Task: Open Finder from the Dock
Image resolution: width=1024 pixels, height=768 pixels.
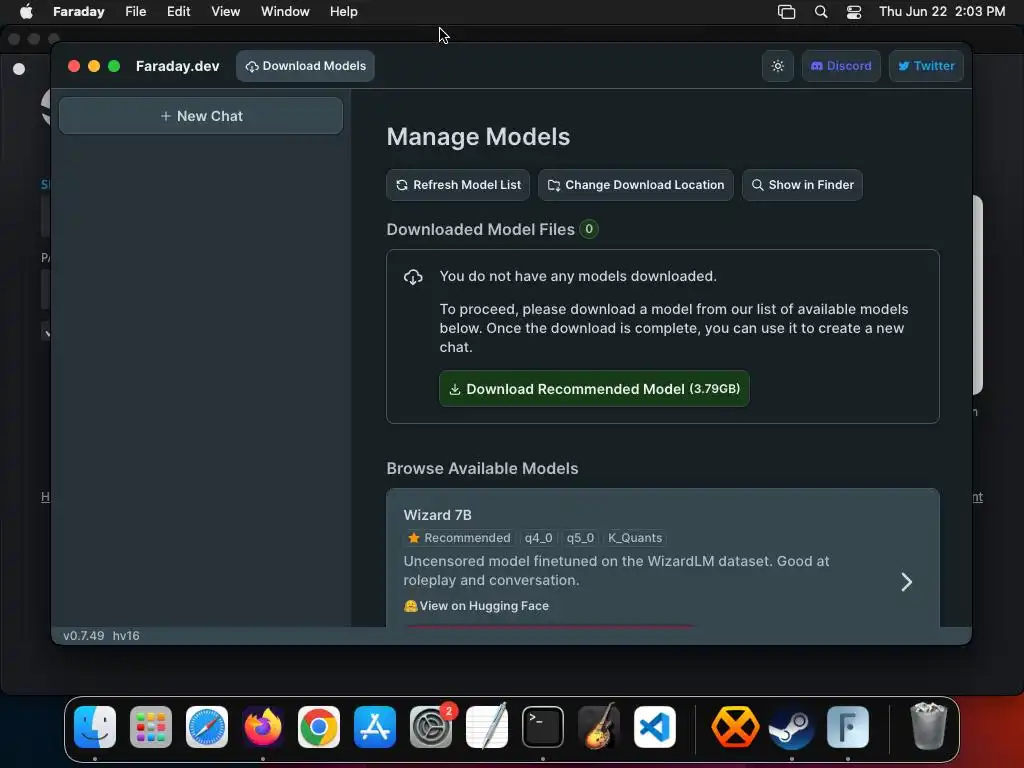Action: pos(95,727)
